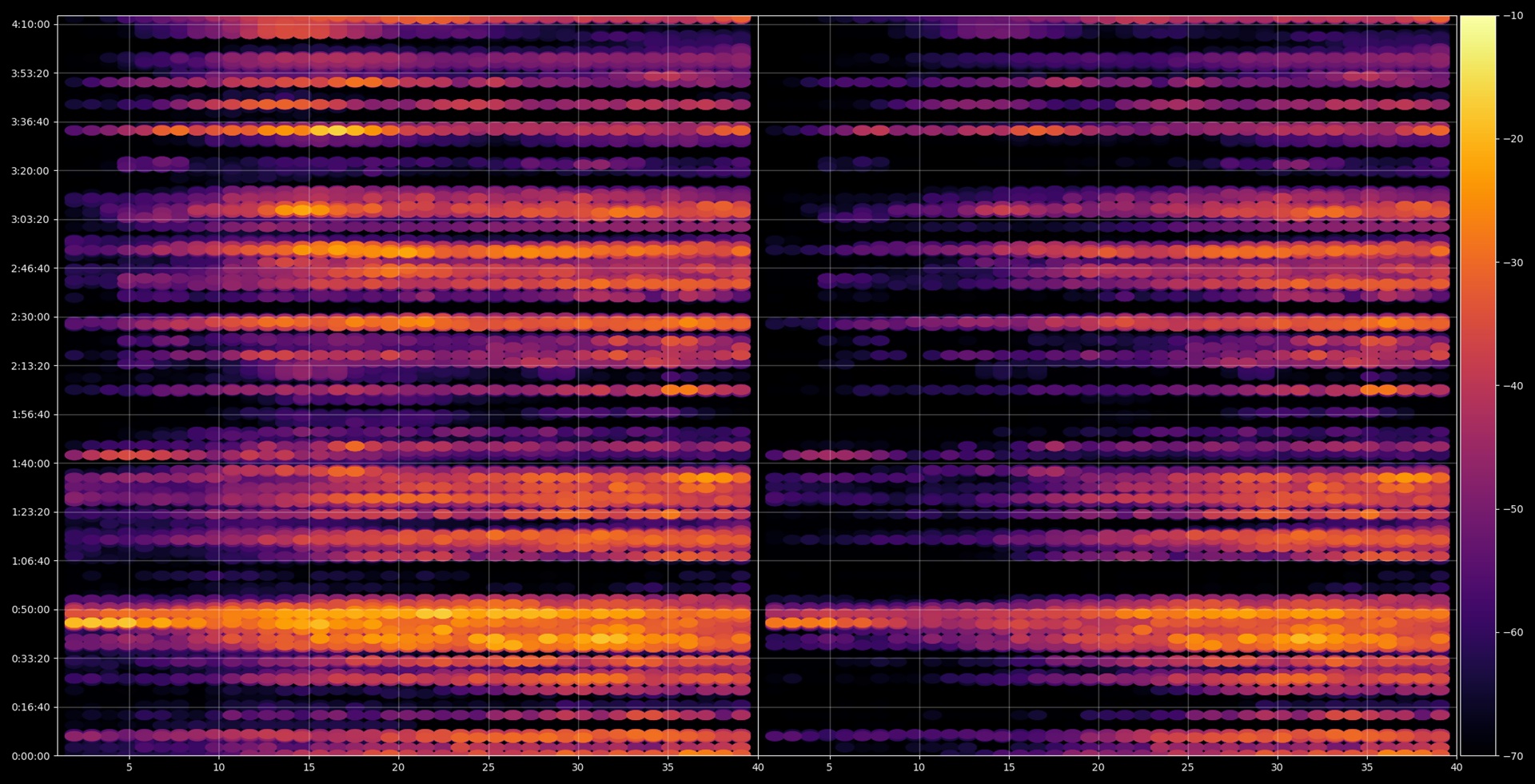Click the −10 label on the colorbar
Viewport: 1535px width, 784px height.
1513,16
